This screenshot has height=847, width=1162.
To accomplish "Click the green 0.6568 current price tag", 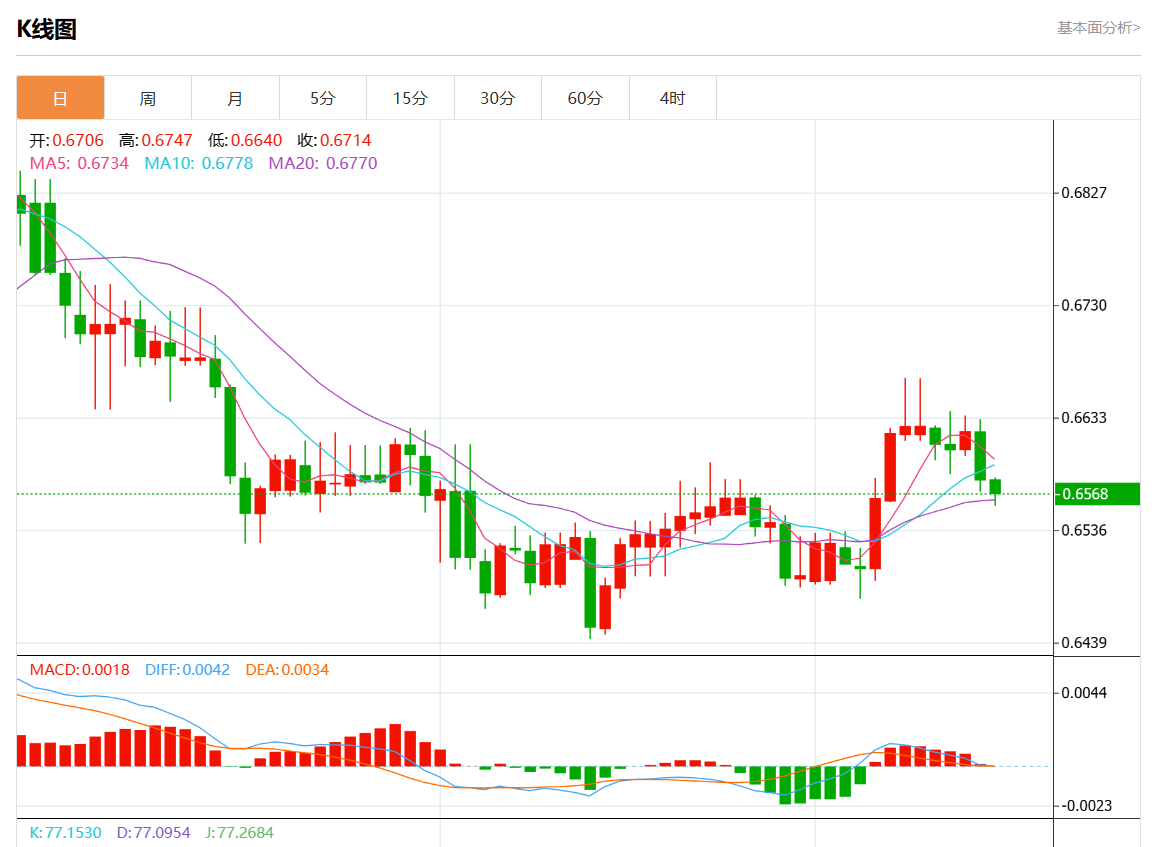I will [1098, 494].
